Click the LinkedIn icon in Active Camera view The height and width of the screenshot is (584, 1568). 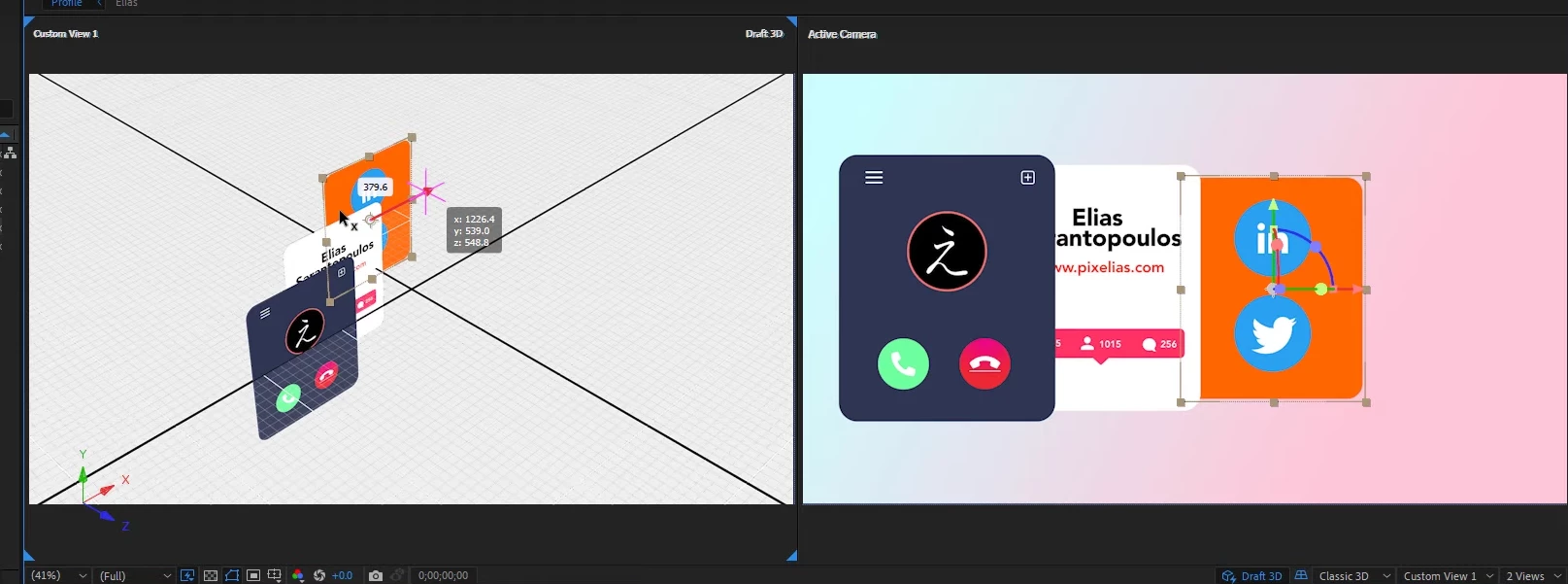pyautogui.click(x=1271, y=237)
